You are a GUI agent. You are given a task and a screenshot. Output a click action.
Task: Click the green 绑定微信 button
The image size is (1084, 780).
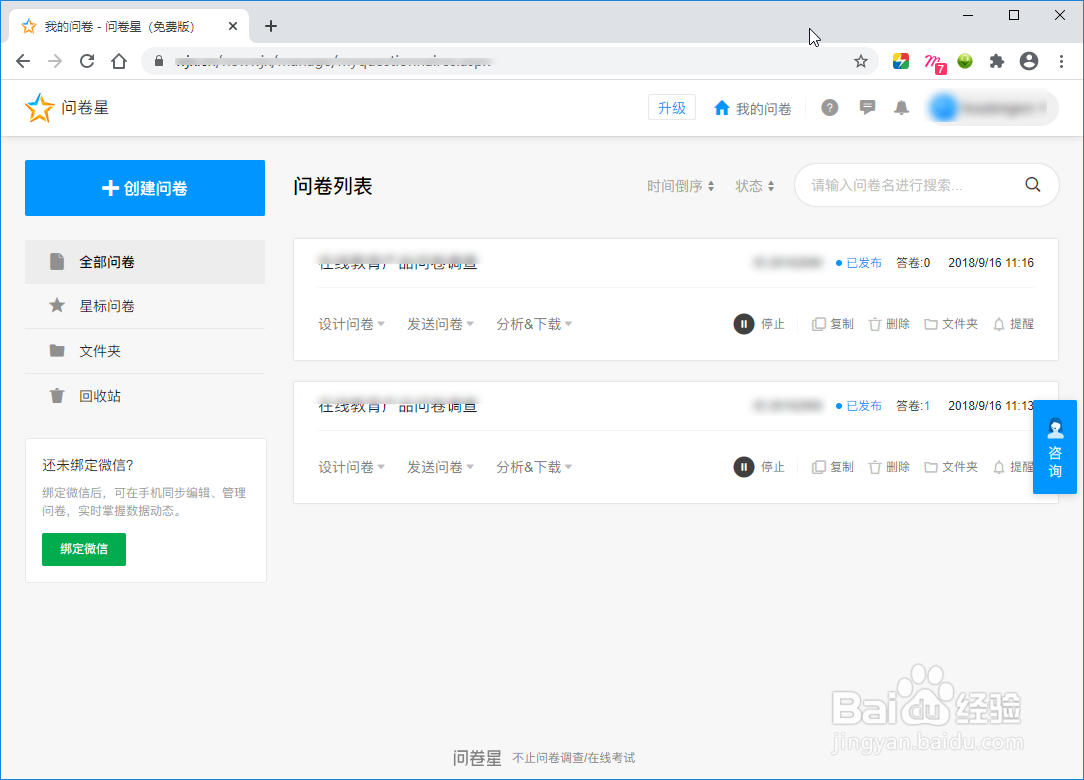point(83,549)
